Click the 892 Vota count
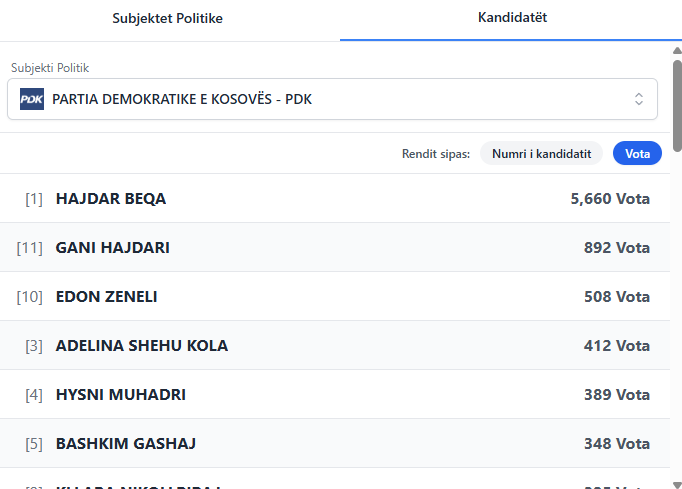Screen dimensions: 682x489 (x=617, y=248)
